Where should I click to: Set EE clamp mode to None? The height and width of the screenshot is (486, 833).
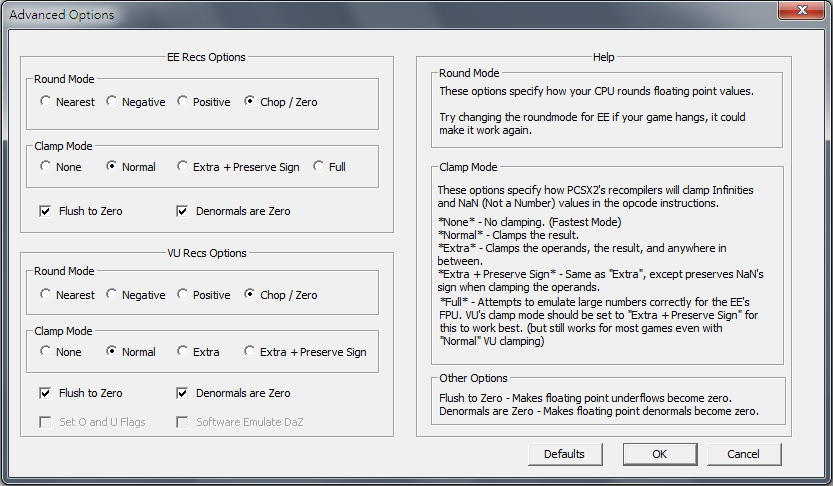46,167
